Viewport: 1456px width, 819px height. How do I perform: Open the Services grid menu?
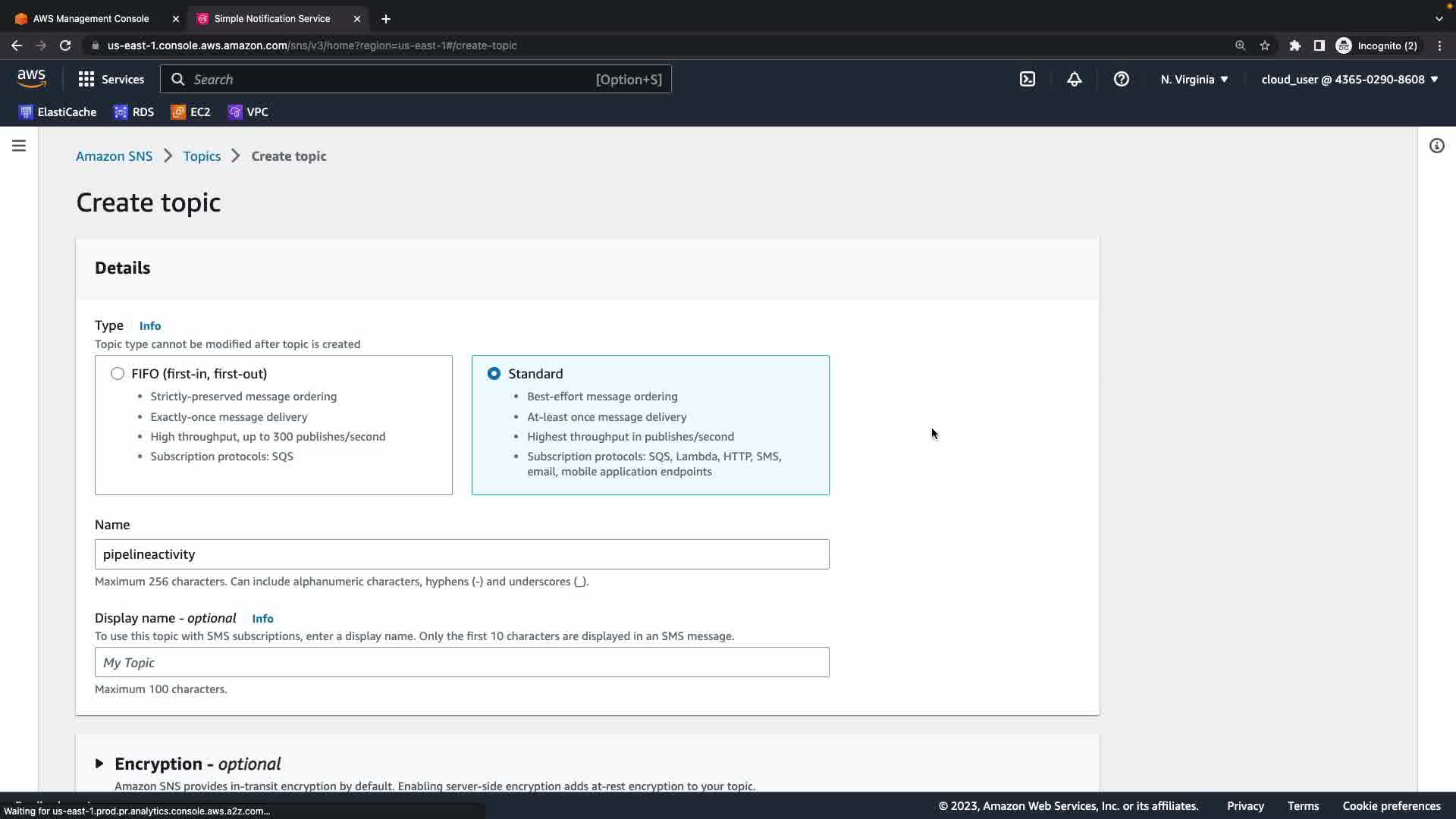[x=111, y=79]
